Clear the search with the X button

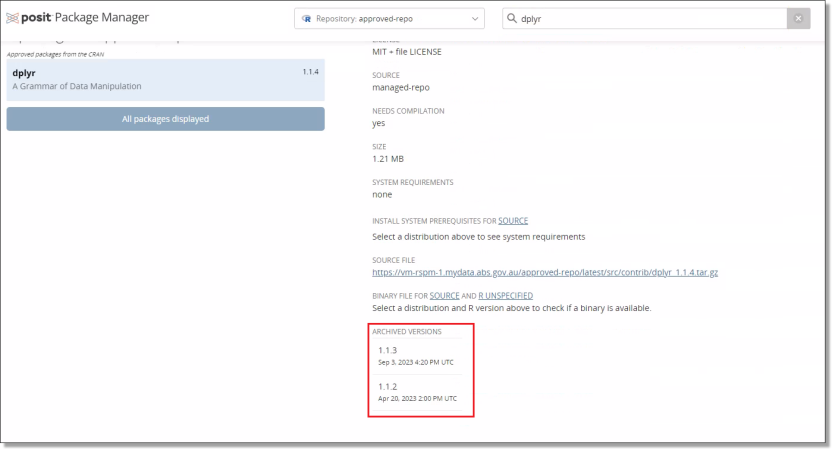tap(797, 19)
